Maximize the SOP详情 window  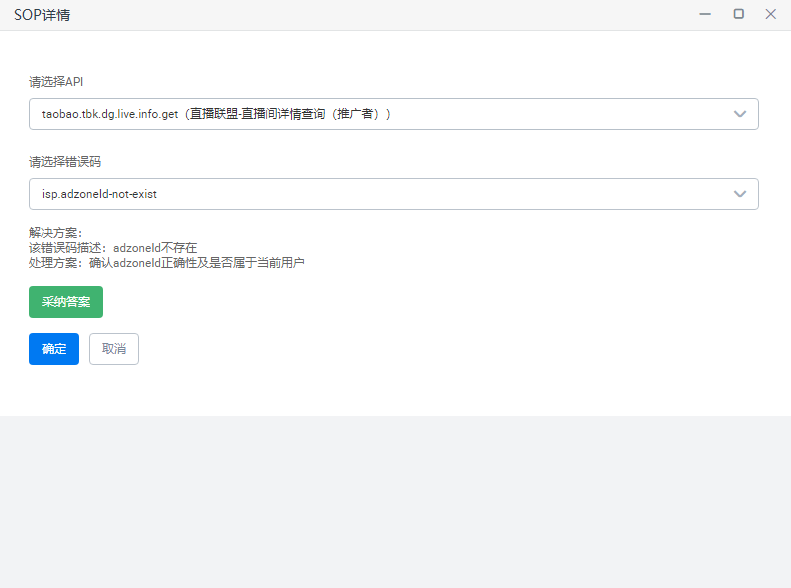(738, 14)
